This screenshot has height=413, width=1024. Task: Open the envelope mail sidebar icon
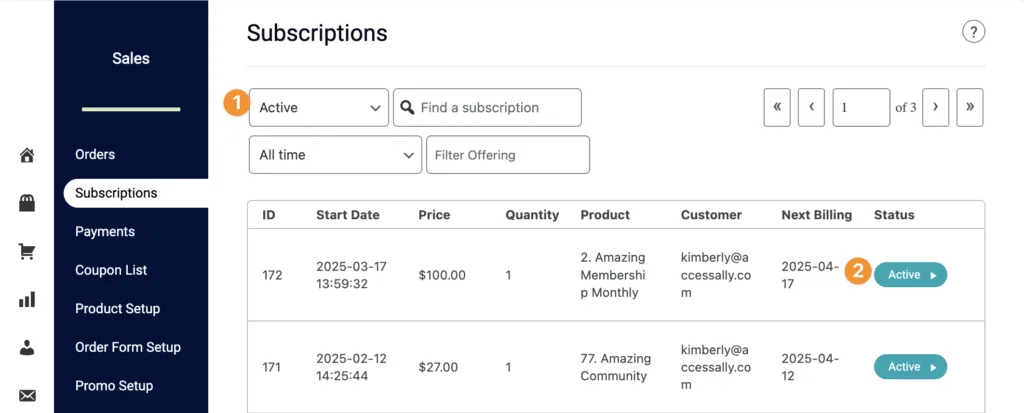pyautogui.click(x=27, y=395)
